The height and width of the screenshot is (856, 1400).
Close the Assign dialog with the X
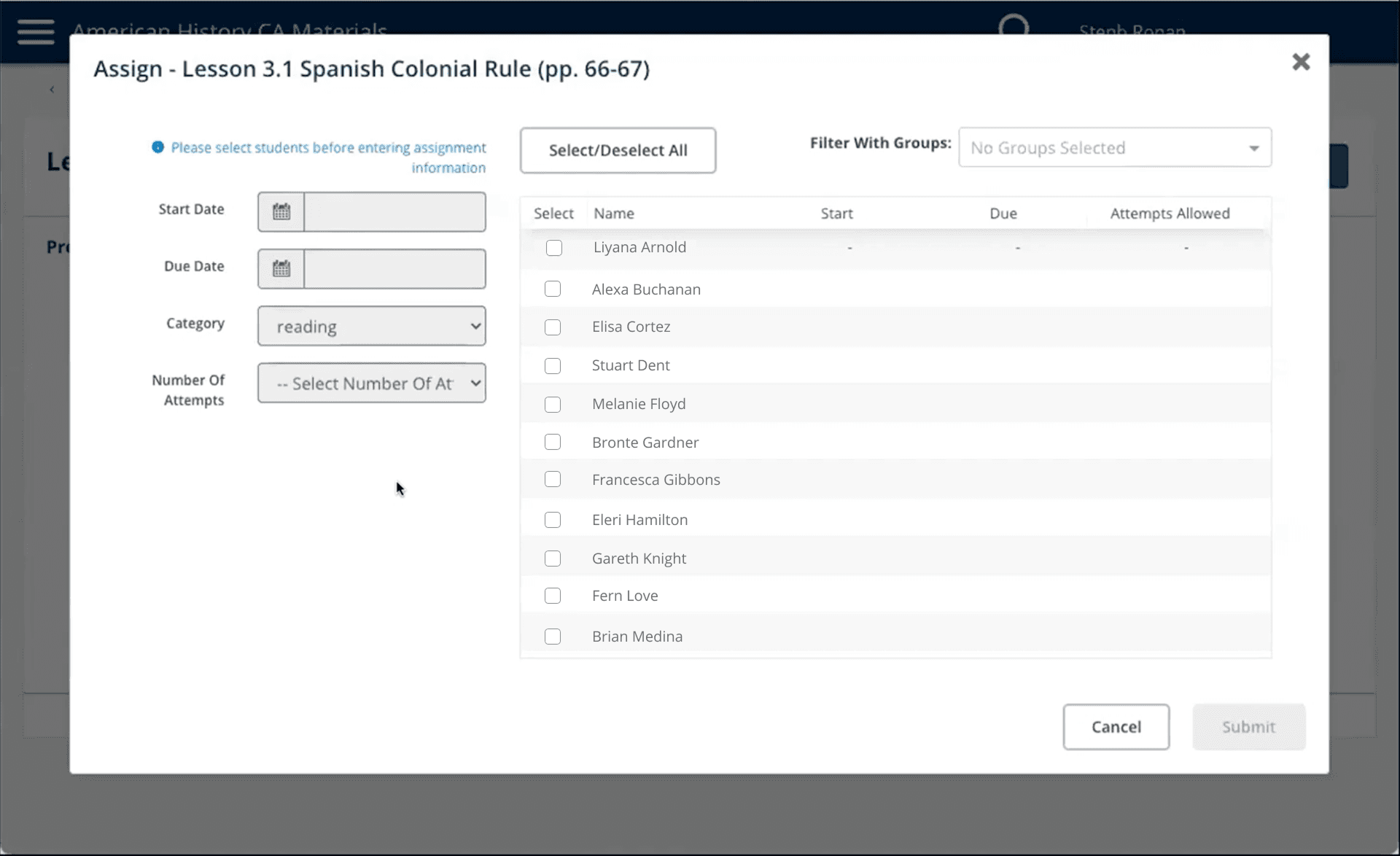tap(1301, 61)
